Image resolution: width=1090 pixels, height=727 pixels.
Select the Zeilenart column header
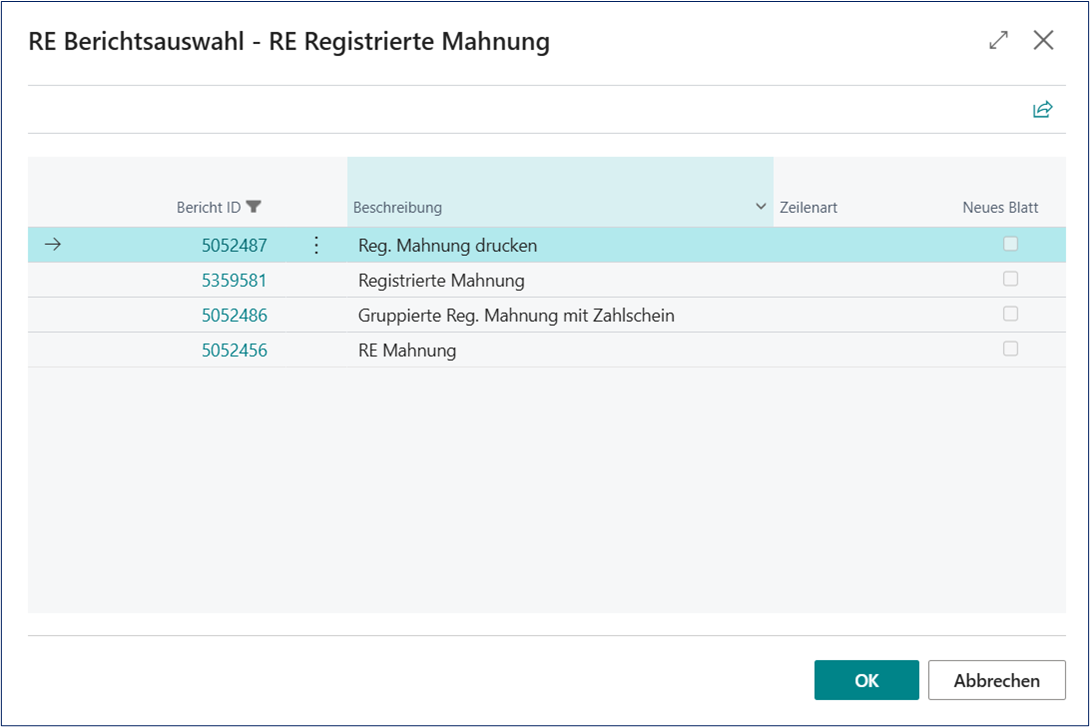pos(808,207)
